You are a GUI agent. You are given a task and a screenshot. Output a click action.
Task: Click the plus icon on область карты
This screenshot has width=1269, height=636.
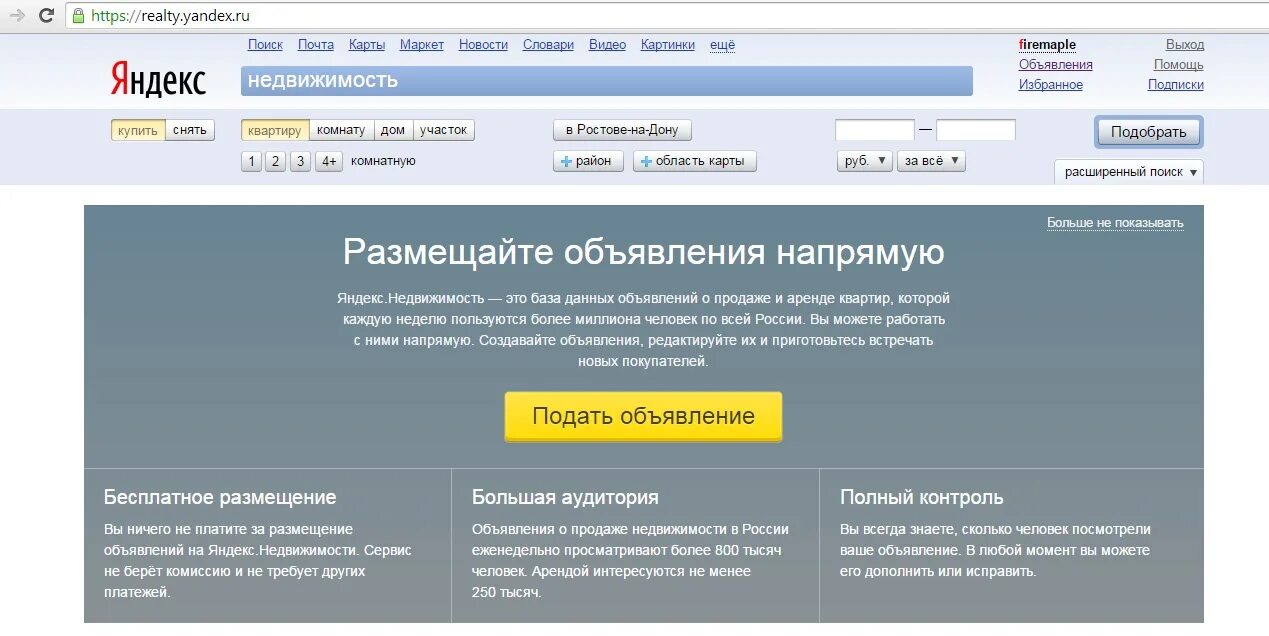pyautogui.click(x=646, y=161)
